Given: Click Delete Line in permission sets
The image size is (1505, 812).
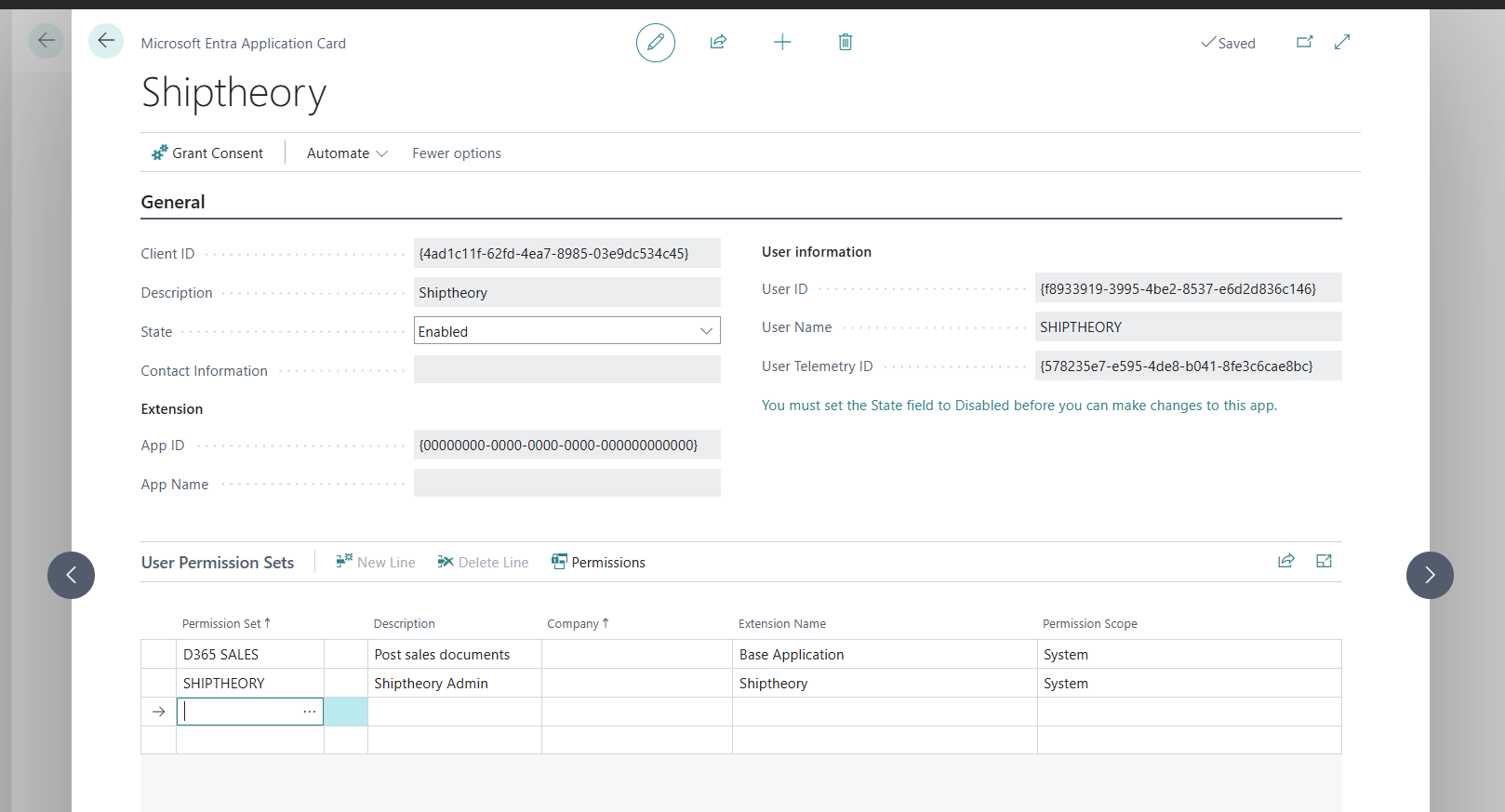Looking at the screenshot, I should (x=483, y=562).
